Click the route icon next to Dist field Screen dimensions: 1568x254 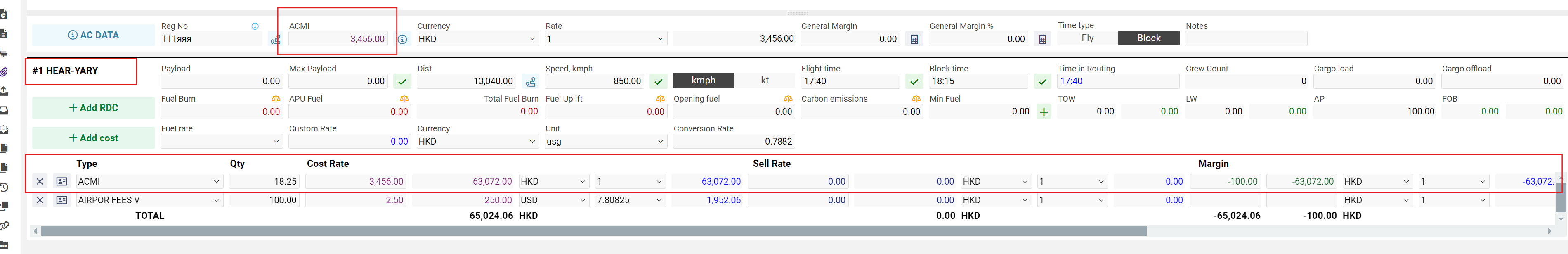point(530,82)
